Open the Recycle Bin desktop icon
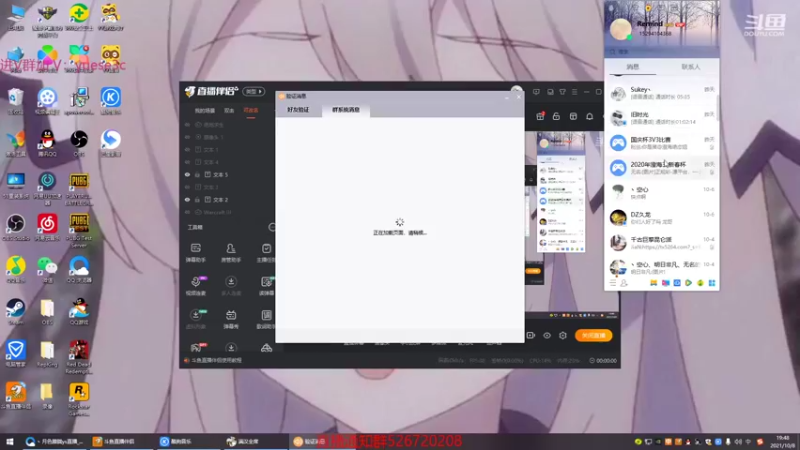Viewport: 800px width, 450px height. click(15, 100)
